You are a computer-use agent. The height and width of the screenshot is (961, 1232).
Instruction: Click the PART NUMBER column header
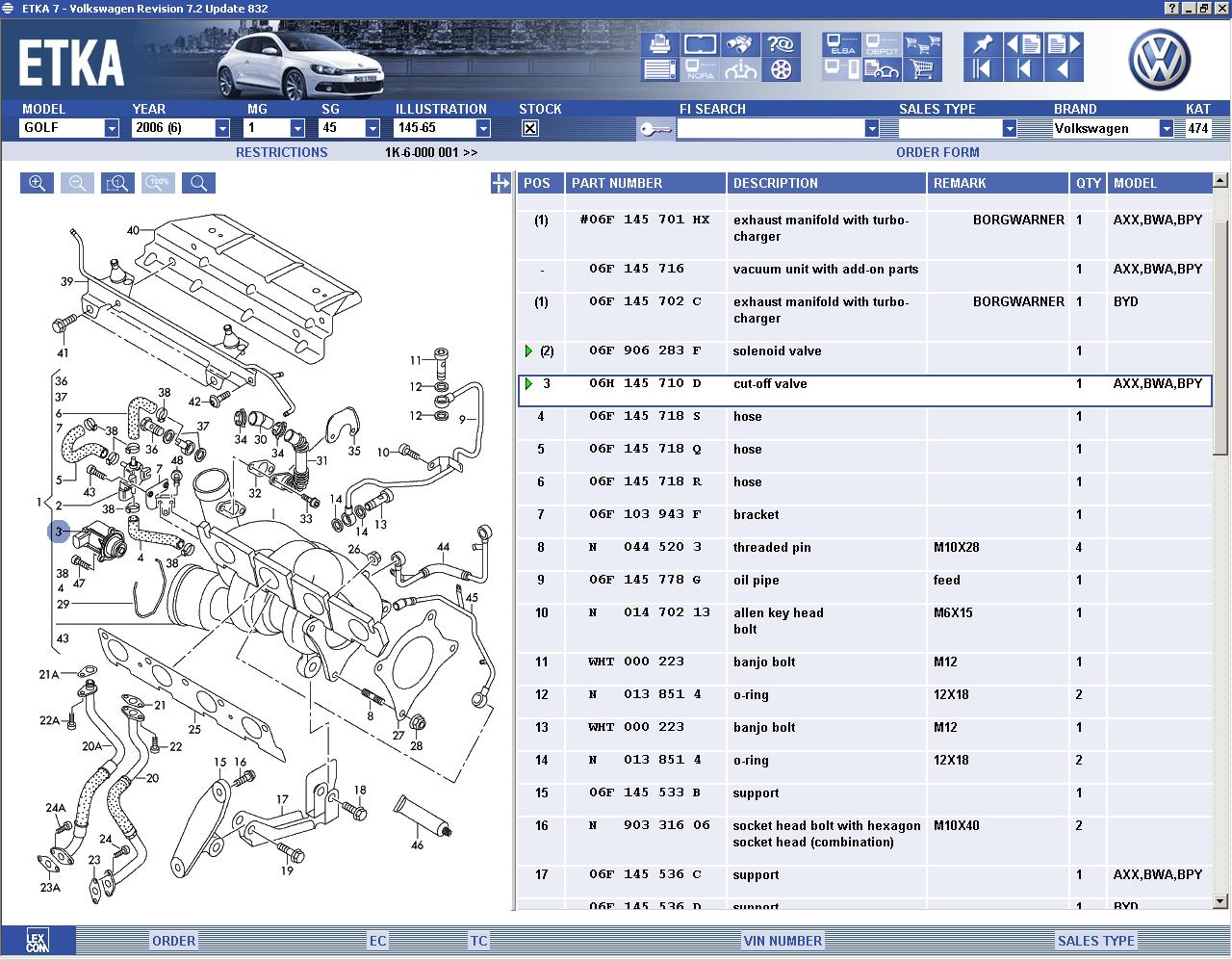point(645,183)
